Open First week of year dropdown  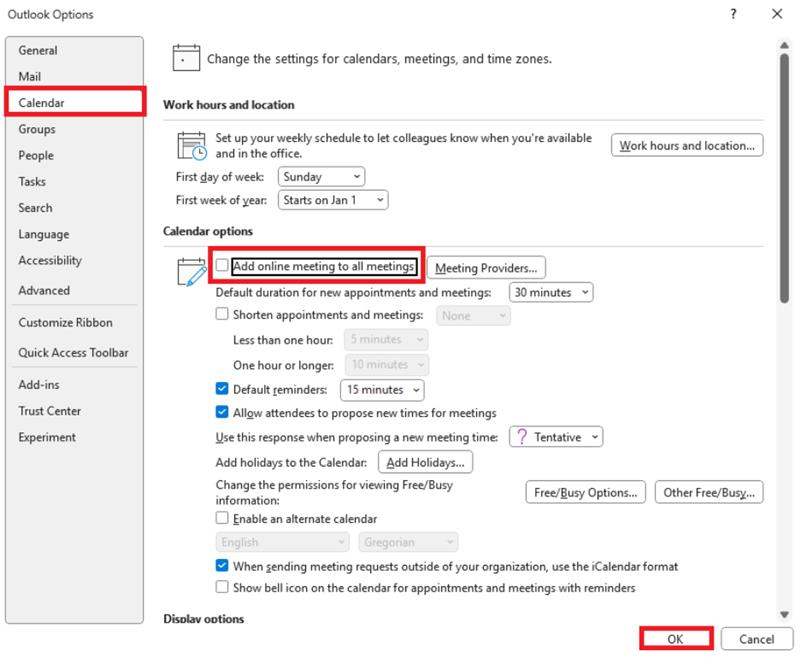point(333,200)
